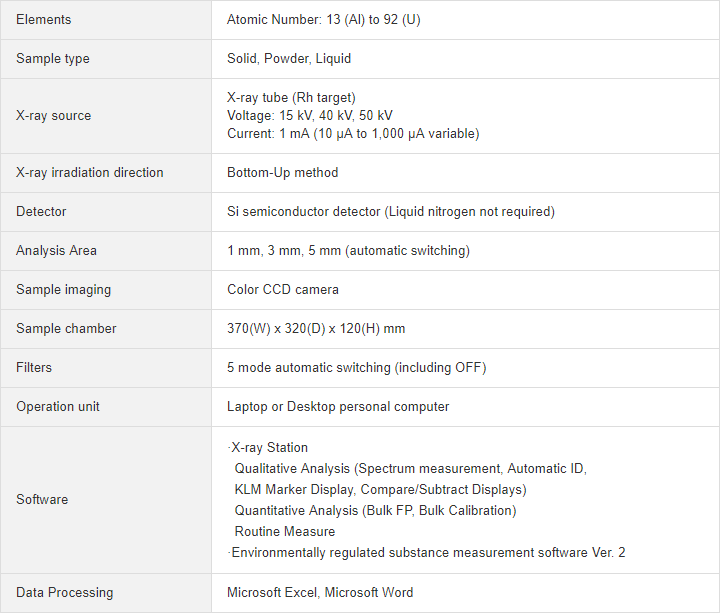The image size is (720, 613).
Task: Click the X-ray irradiation direction label
Action: 90,173
